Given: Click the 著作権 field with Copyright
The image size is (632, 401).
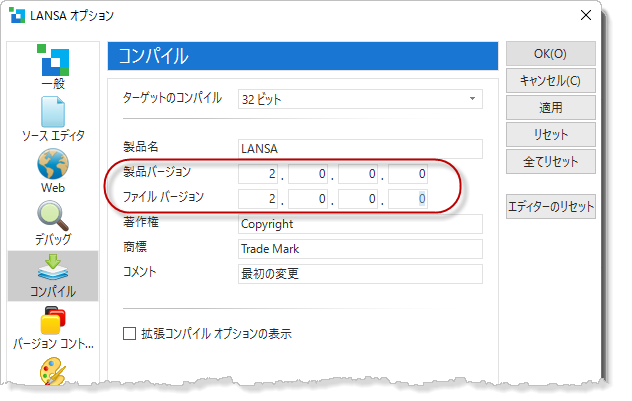Looking at the screenshot, I should click(x=360, y=224).
